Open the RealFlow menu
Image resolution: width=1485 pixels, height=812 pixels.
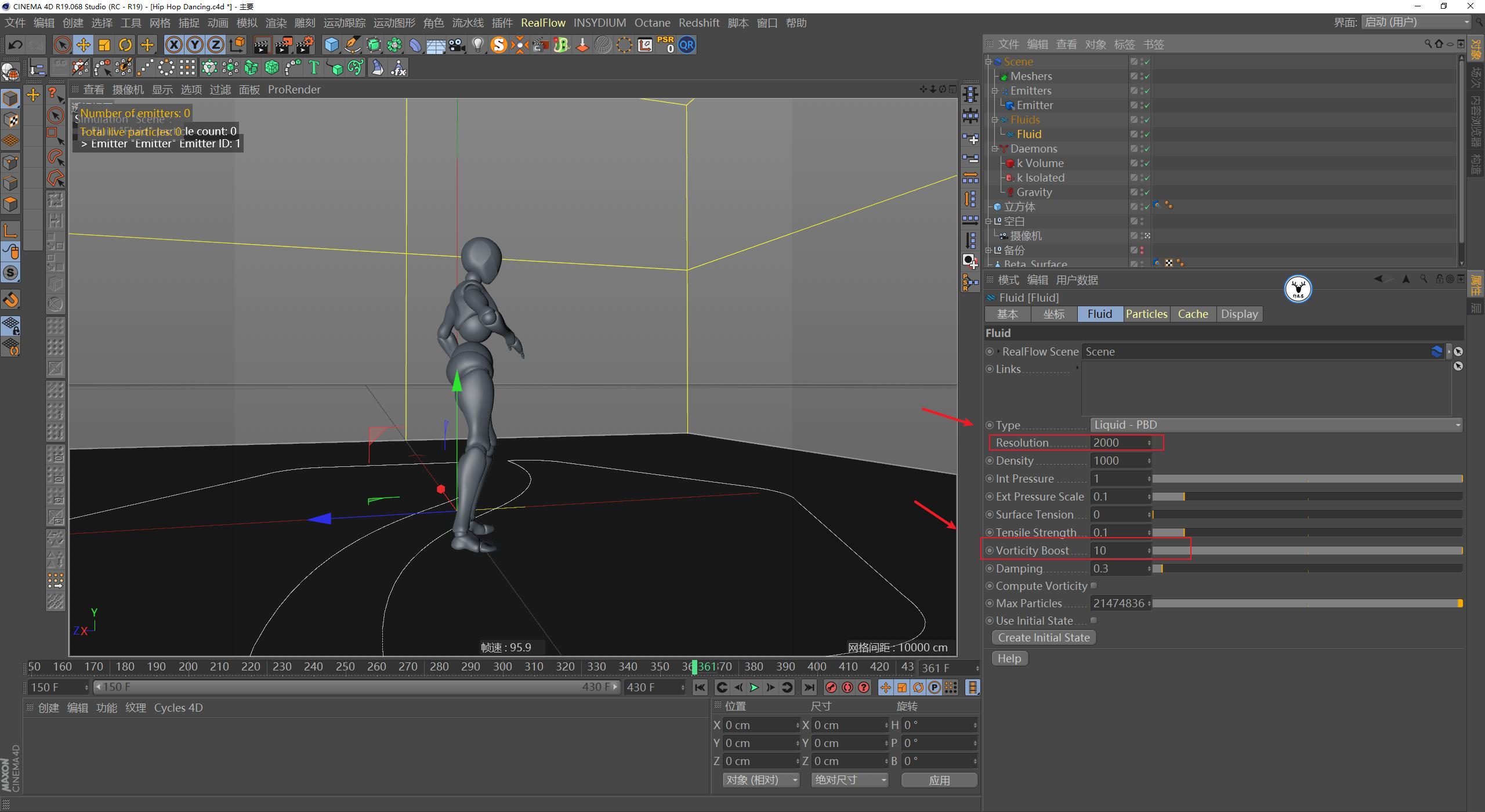[543, 23]
